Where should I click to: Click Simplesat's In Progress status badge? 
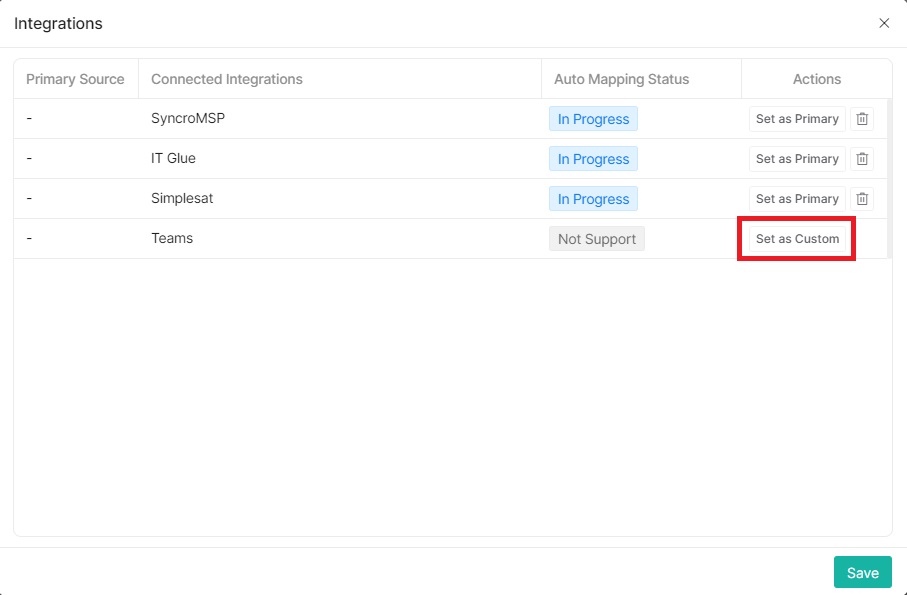(x=593, y=198)
